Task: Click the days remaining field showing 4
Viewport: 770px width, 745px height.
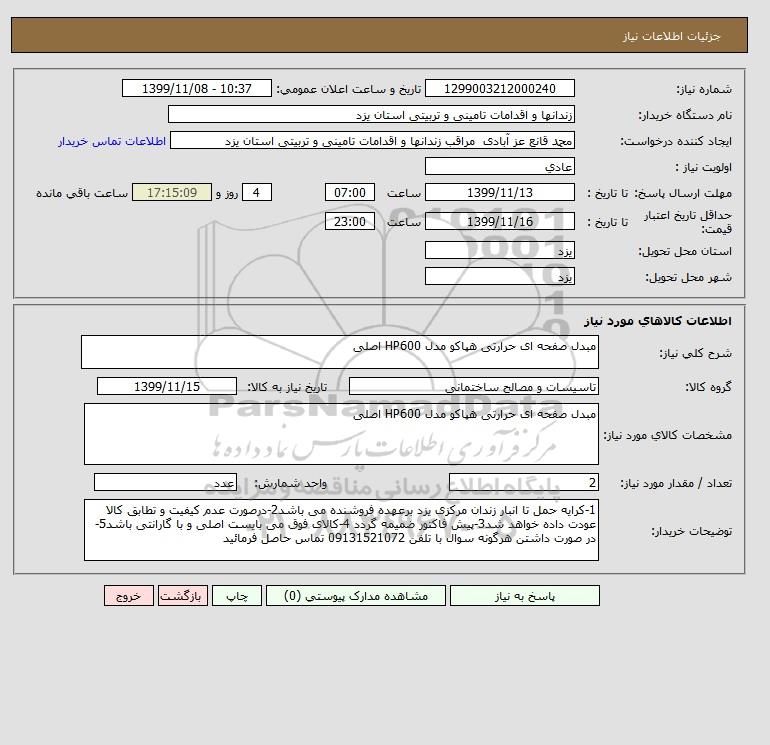Action: coord(256,193)
